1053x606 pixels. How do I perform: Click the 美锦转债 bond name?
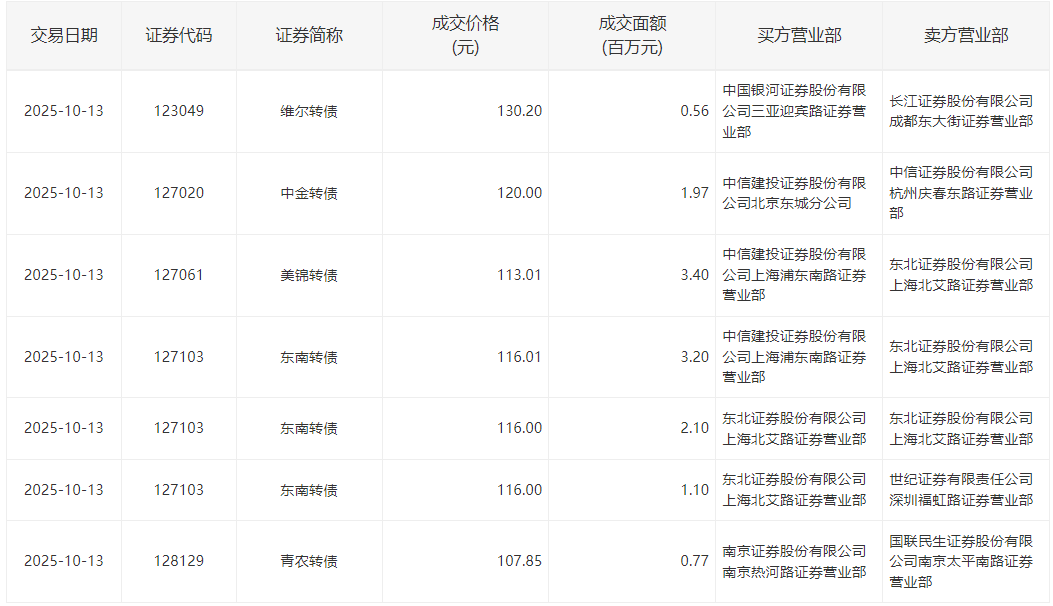click(x=309, y=275)
